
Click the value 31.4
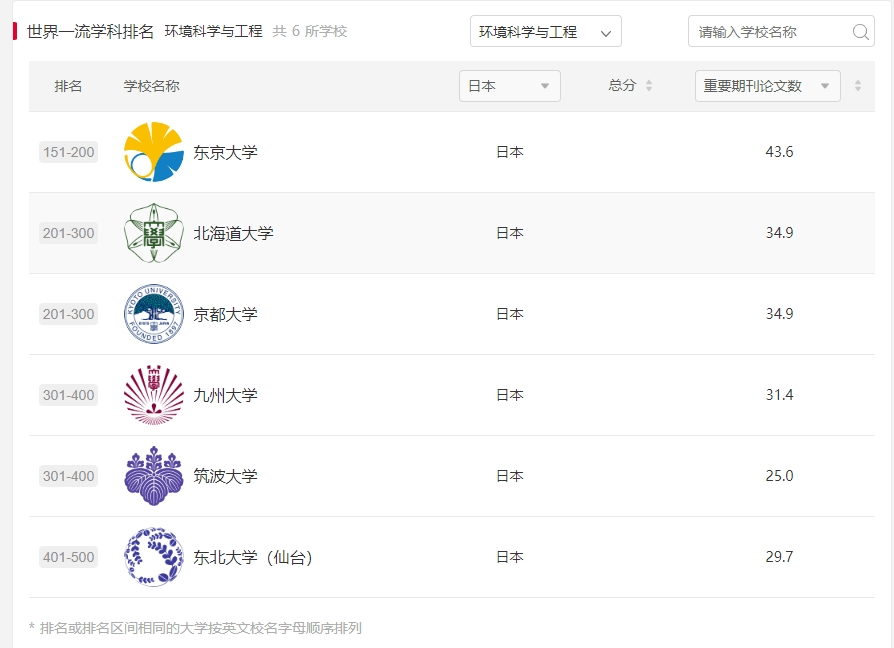779,394
